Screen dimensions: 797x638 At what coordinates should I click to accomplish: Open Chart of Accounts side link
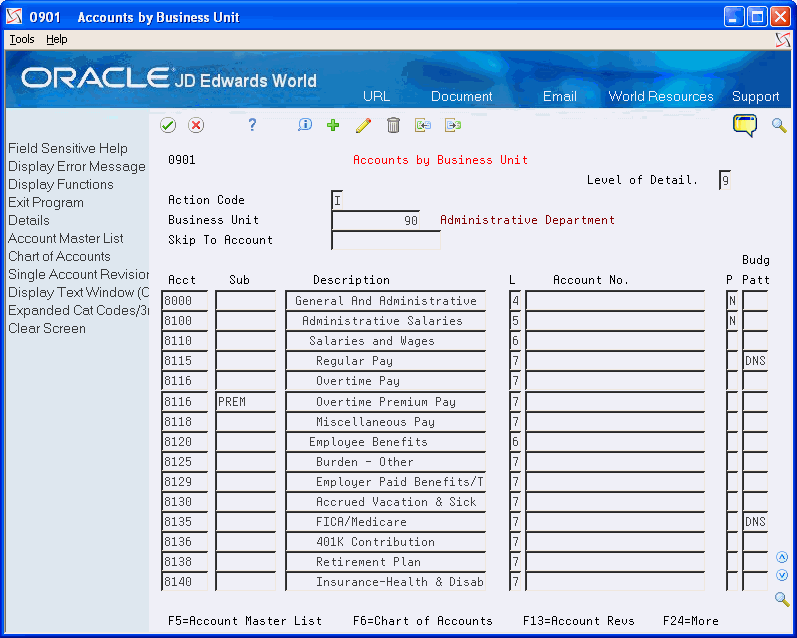[x=59, y=256]
